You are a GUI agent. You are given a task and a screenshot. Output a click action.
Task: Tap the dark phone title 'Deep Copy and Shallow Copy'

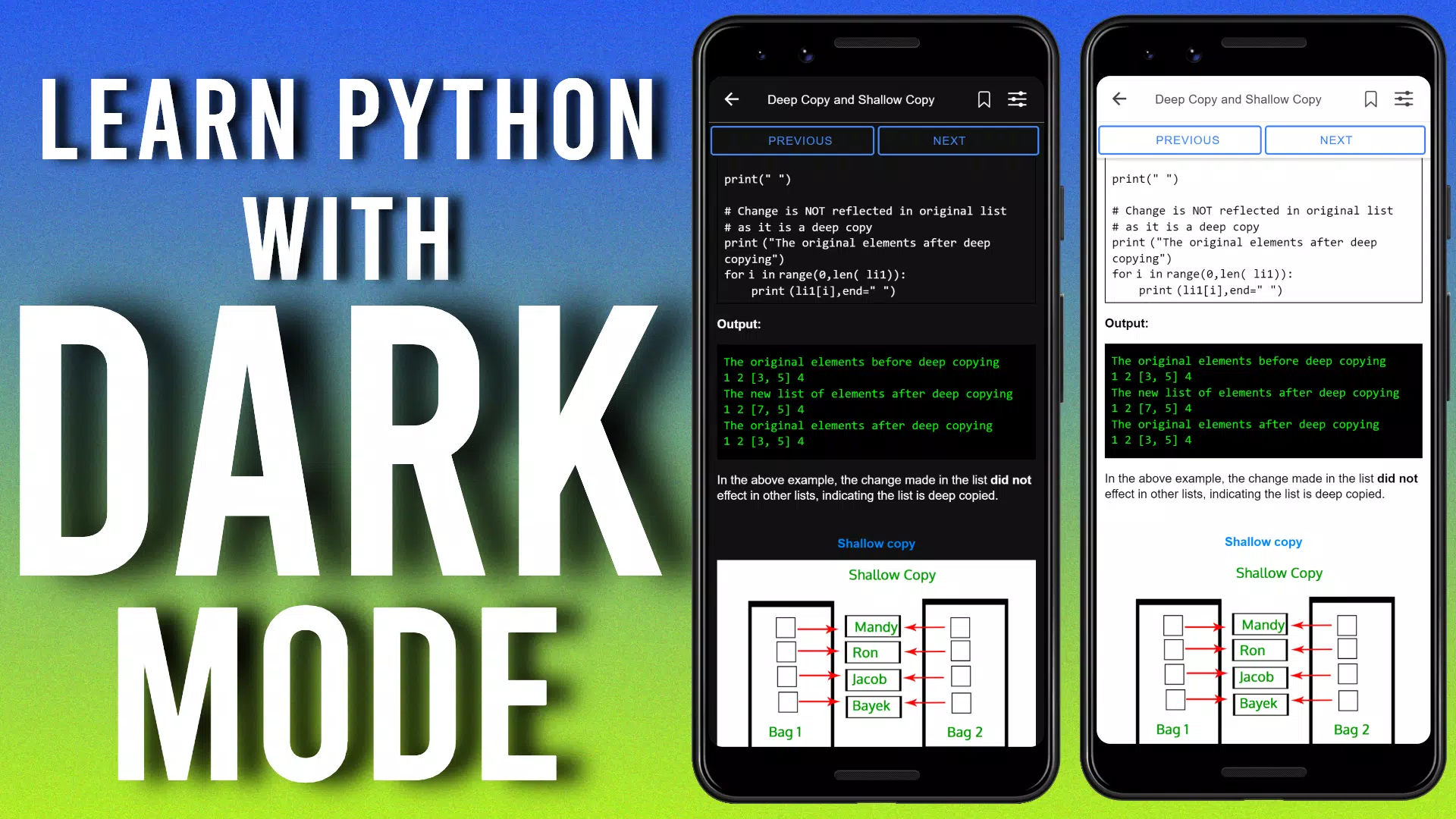point(850,99)
